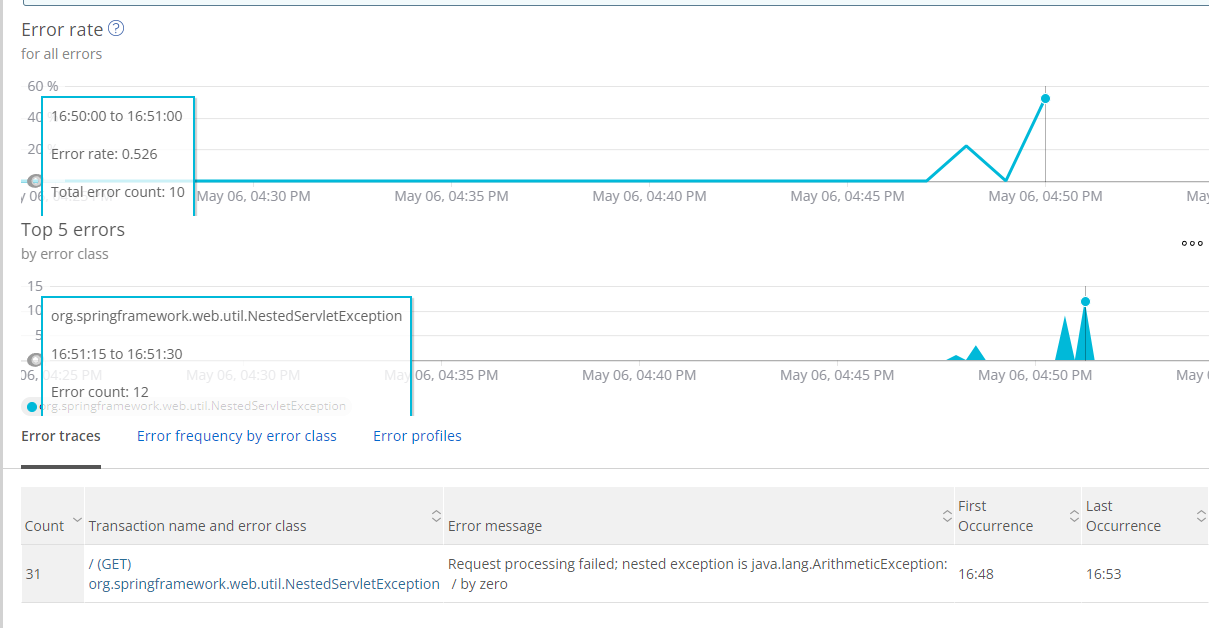Click the ArithmeticException error message text
Screen dimensions: 1209x628
697,574
